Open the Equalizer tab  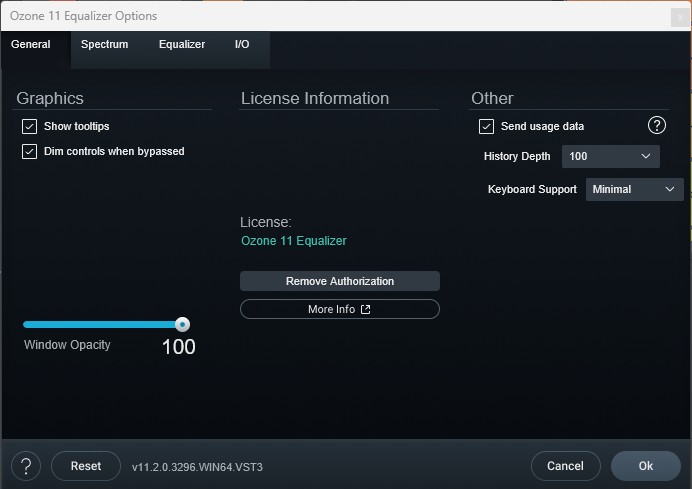(x=182, y=45)
